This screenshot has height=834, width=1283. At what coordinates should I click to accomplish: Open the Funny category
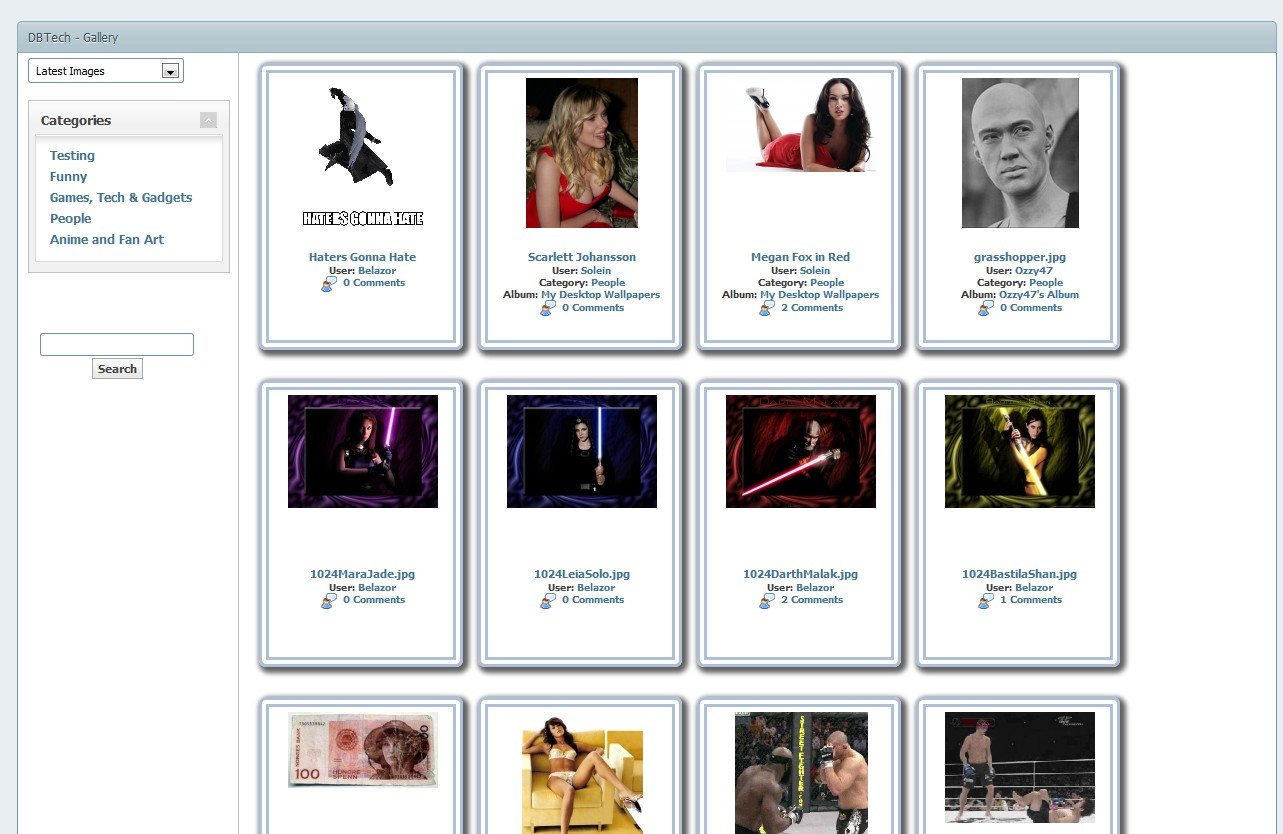68,176
